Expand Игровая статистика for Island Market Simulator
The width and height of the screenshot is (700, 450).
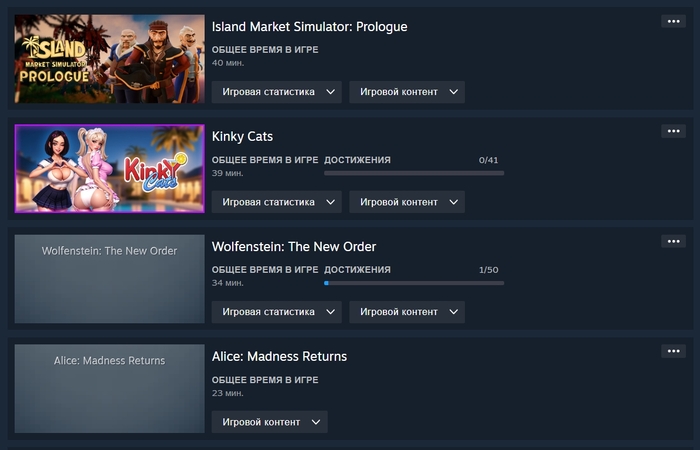coord(276,92)
